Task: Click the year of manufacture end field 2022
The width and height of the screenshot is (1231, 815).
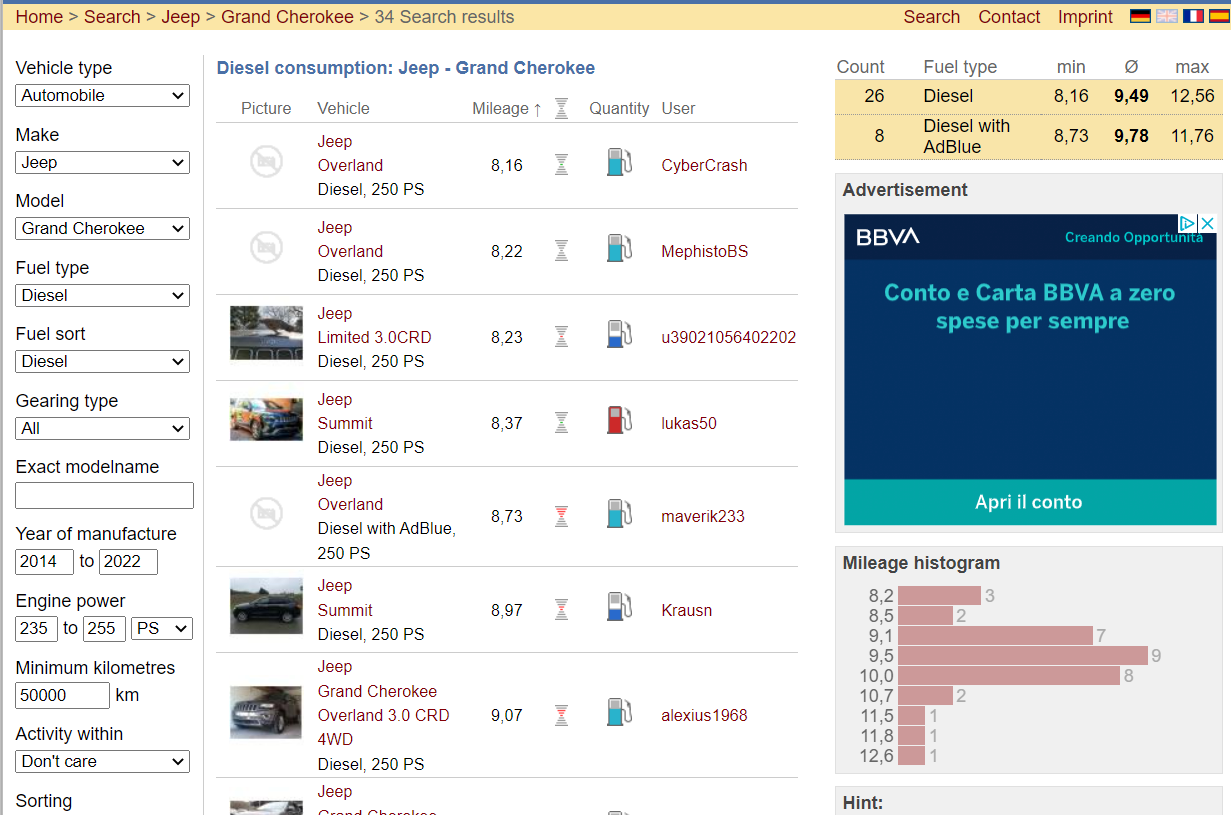Action: click(x=128, y=562)
